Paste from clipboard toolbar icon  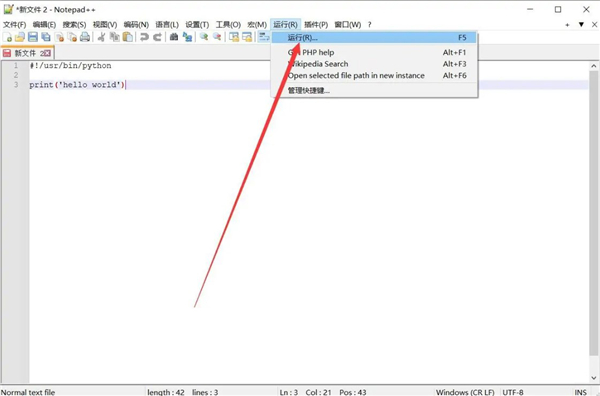click(128, 37)
